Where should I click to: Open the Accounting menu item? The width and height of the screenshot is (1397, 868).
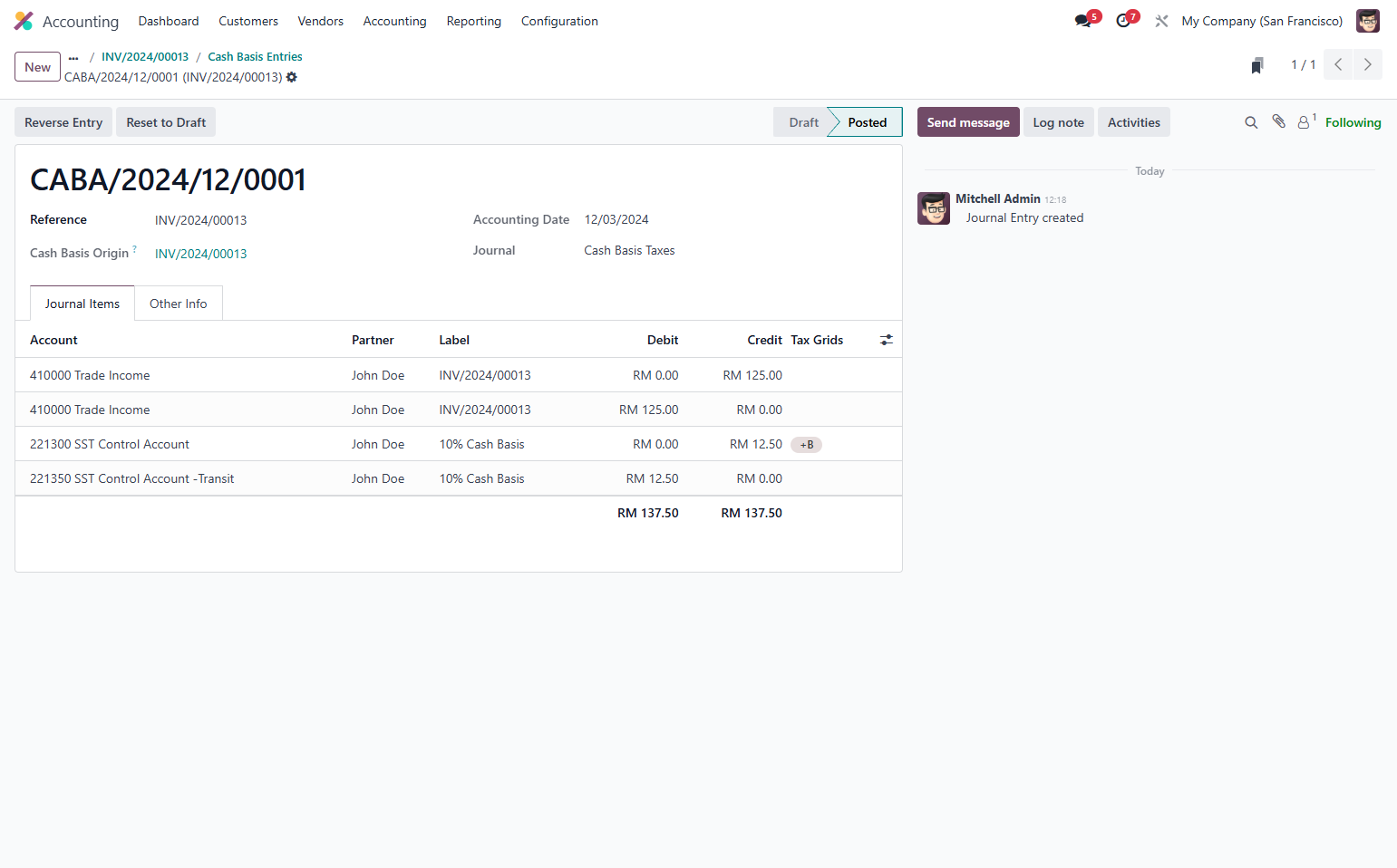pyautogui.click(x=394, y=21)
